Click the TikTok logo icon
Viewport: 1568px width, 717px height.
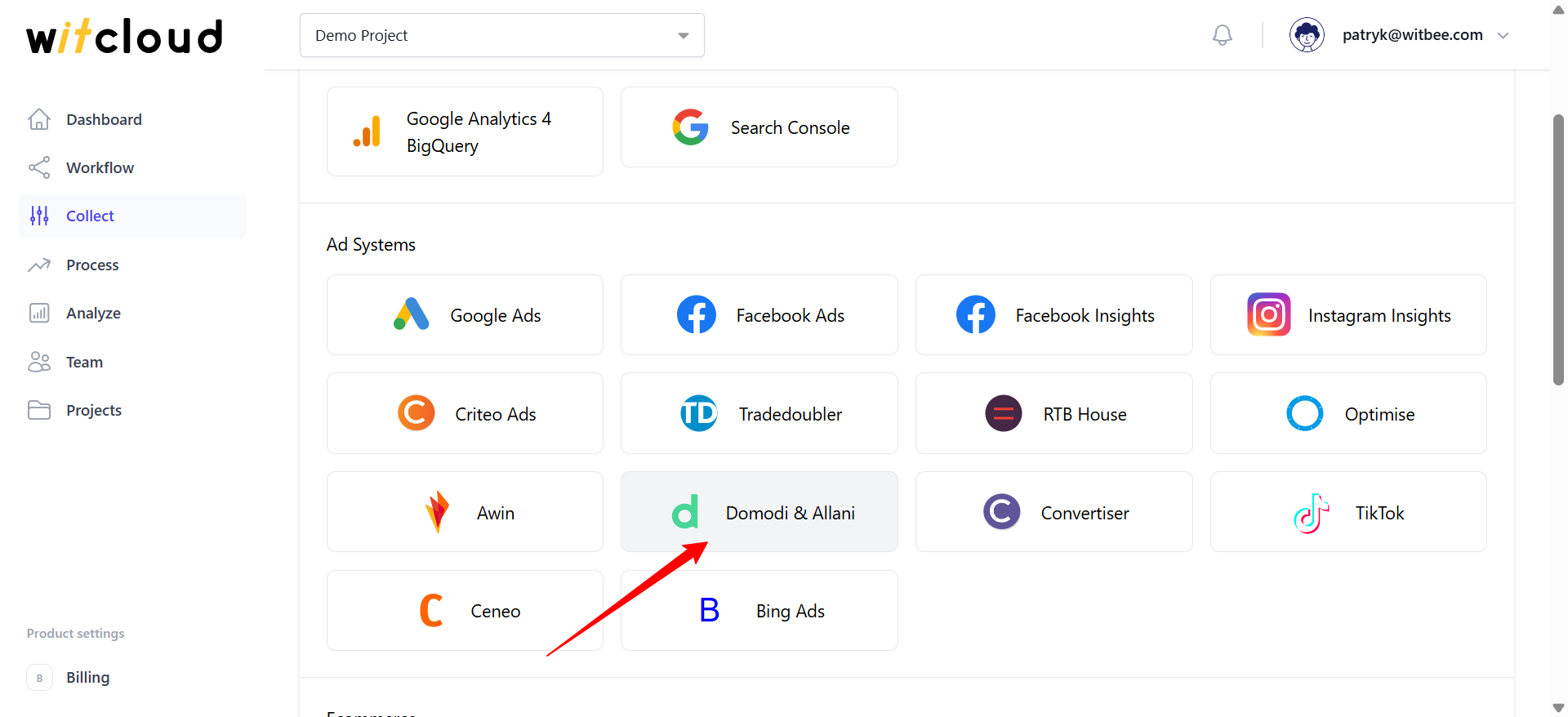(1312, 513)
